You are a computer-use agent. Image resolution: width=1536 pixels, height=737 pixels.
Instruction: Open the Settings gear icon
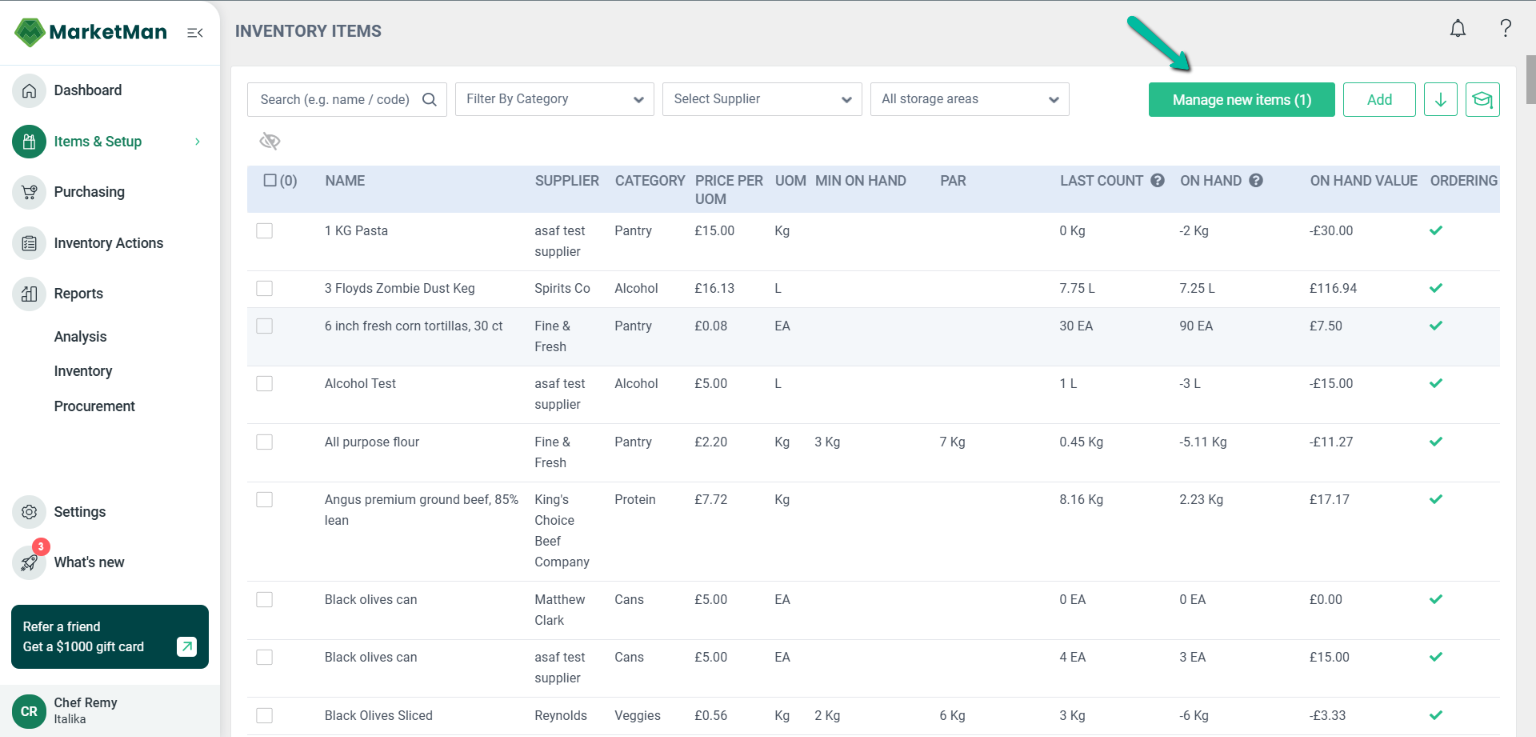29,511
